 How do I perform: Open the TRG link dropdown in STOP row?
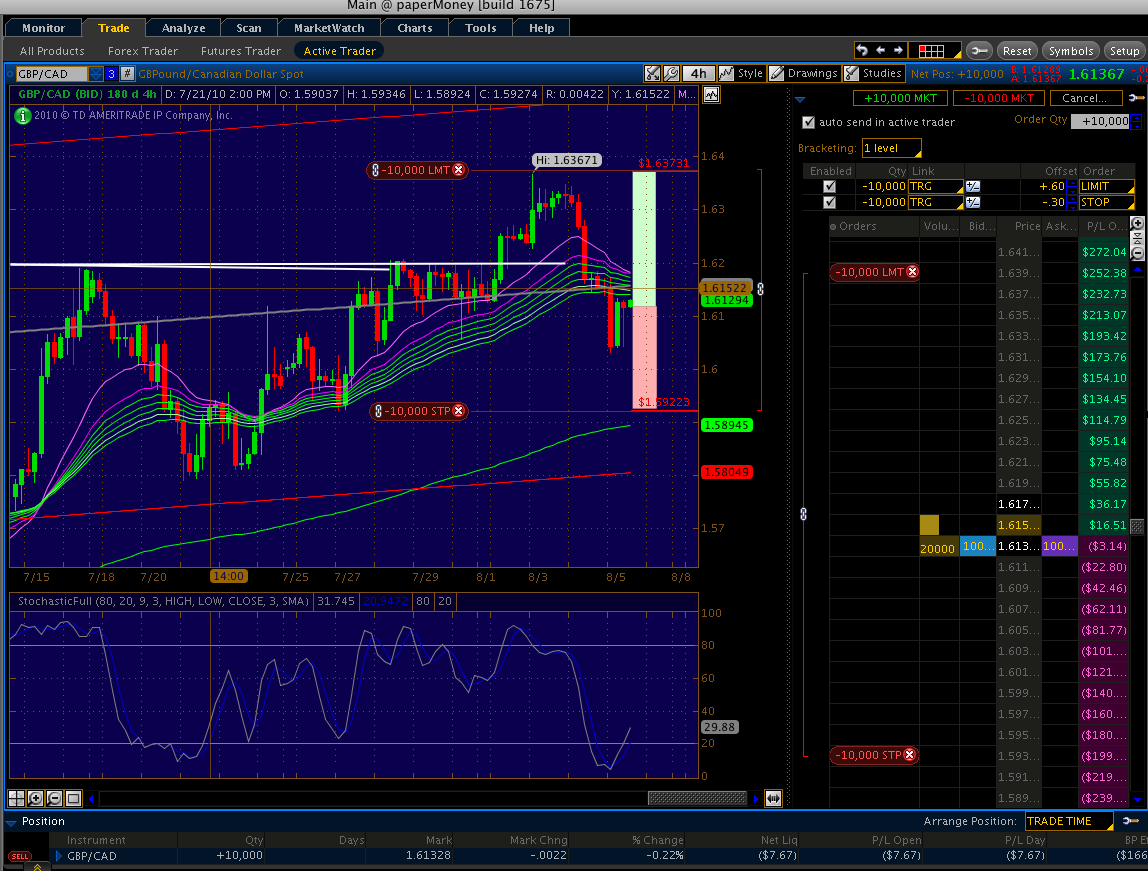[936, 203]
